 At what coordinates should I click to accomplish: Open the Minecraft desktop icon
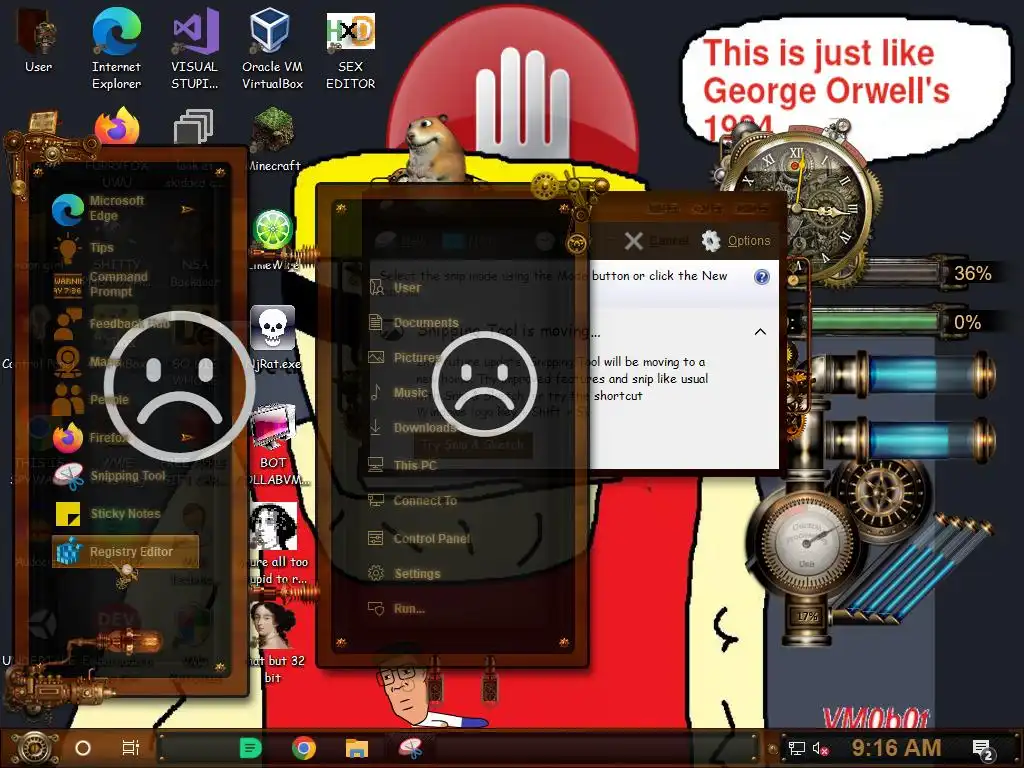point(273,140)
